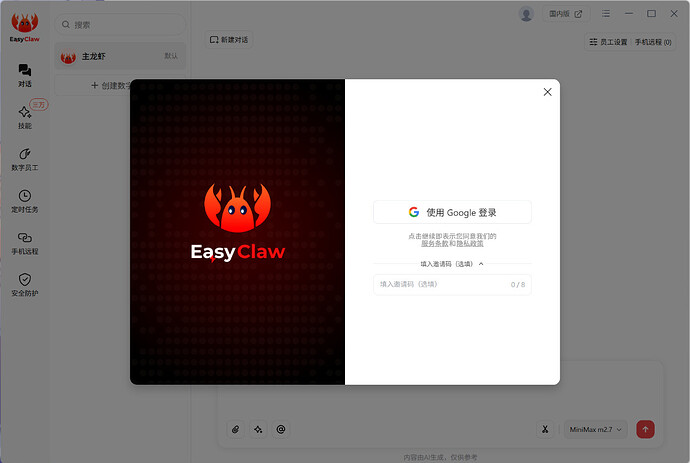Click the @ mention icon
Image resolution: width=690 pixels, height=463 pixels.
click(x=281, y=429)
